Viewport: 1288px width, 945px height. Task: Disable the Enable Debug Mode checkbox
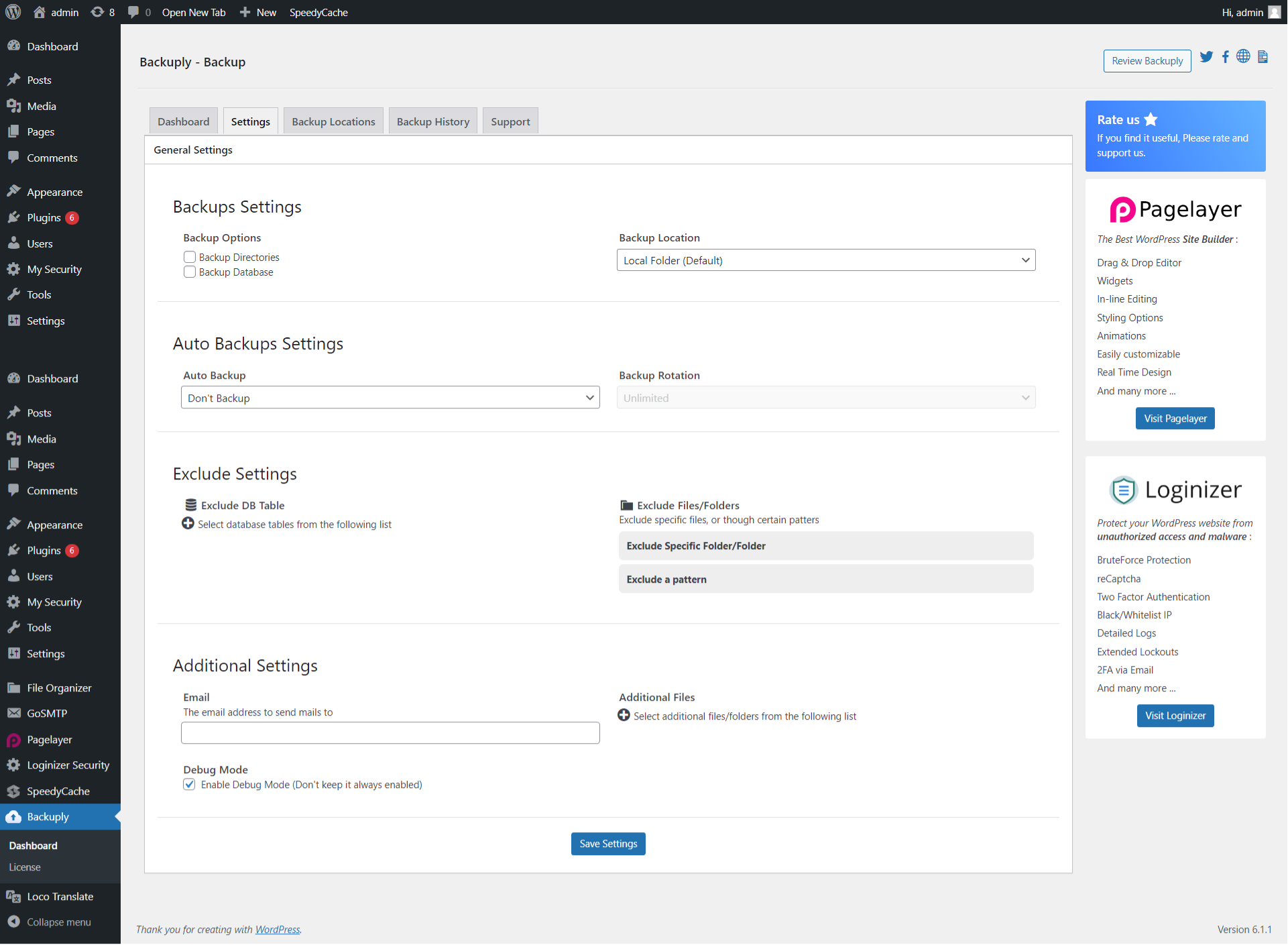(x=189, y=784)
